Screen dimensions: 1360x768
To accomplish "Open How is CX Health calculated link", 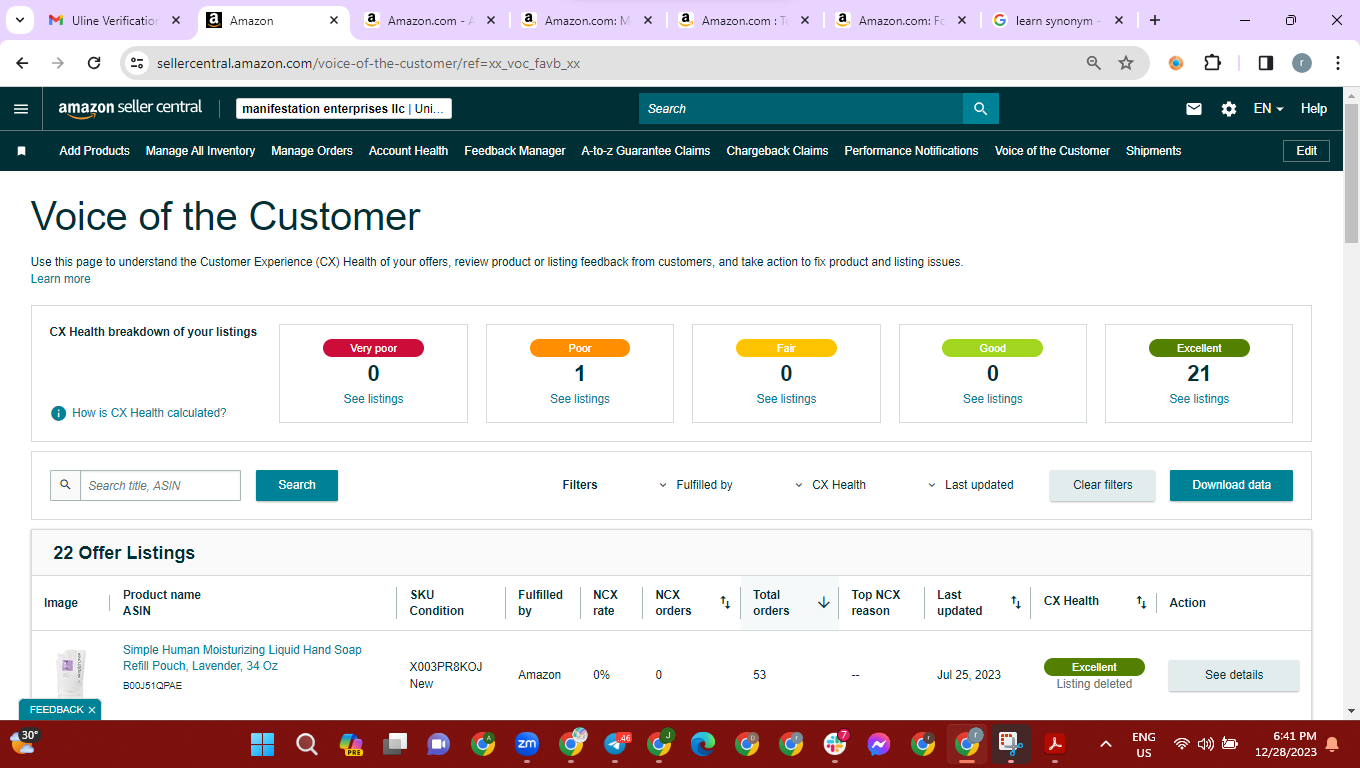I will pos(149,413).
